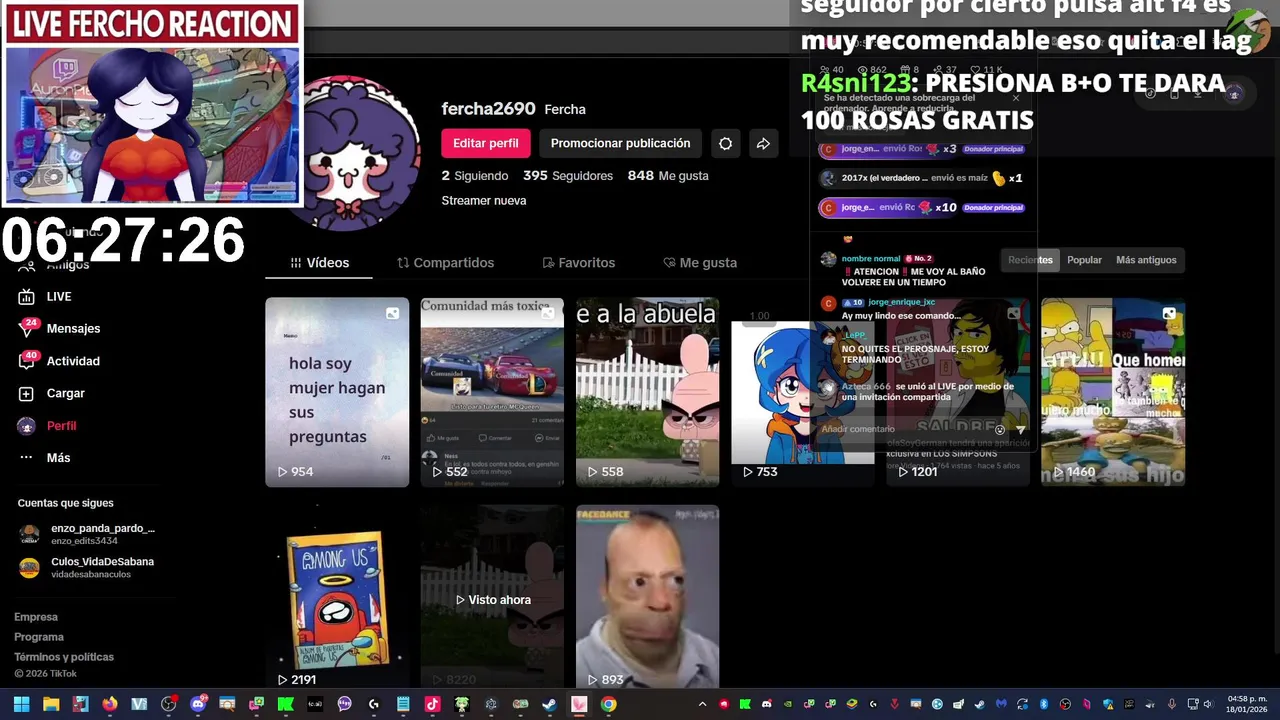Open video 'hola soy mujer hagan sus preguntas'
Screen dimensions: 1280x720
(337, 392)
